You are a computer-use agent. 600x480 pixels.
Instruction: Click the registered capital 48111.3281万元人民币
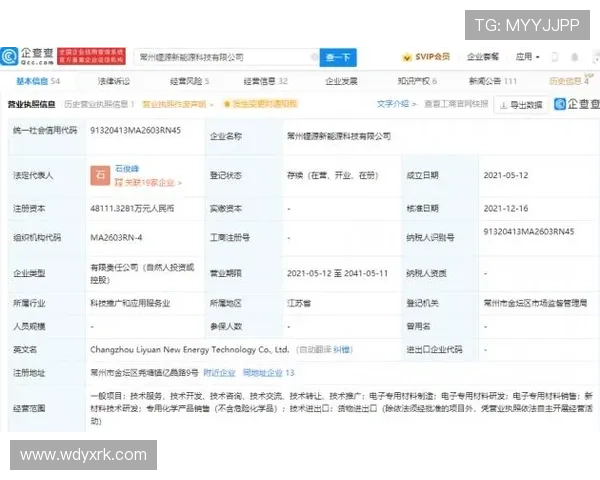[132, 209]
